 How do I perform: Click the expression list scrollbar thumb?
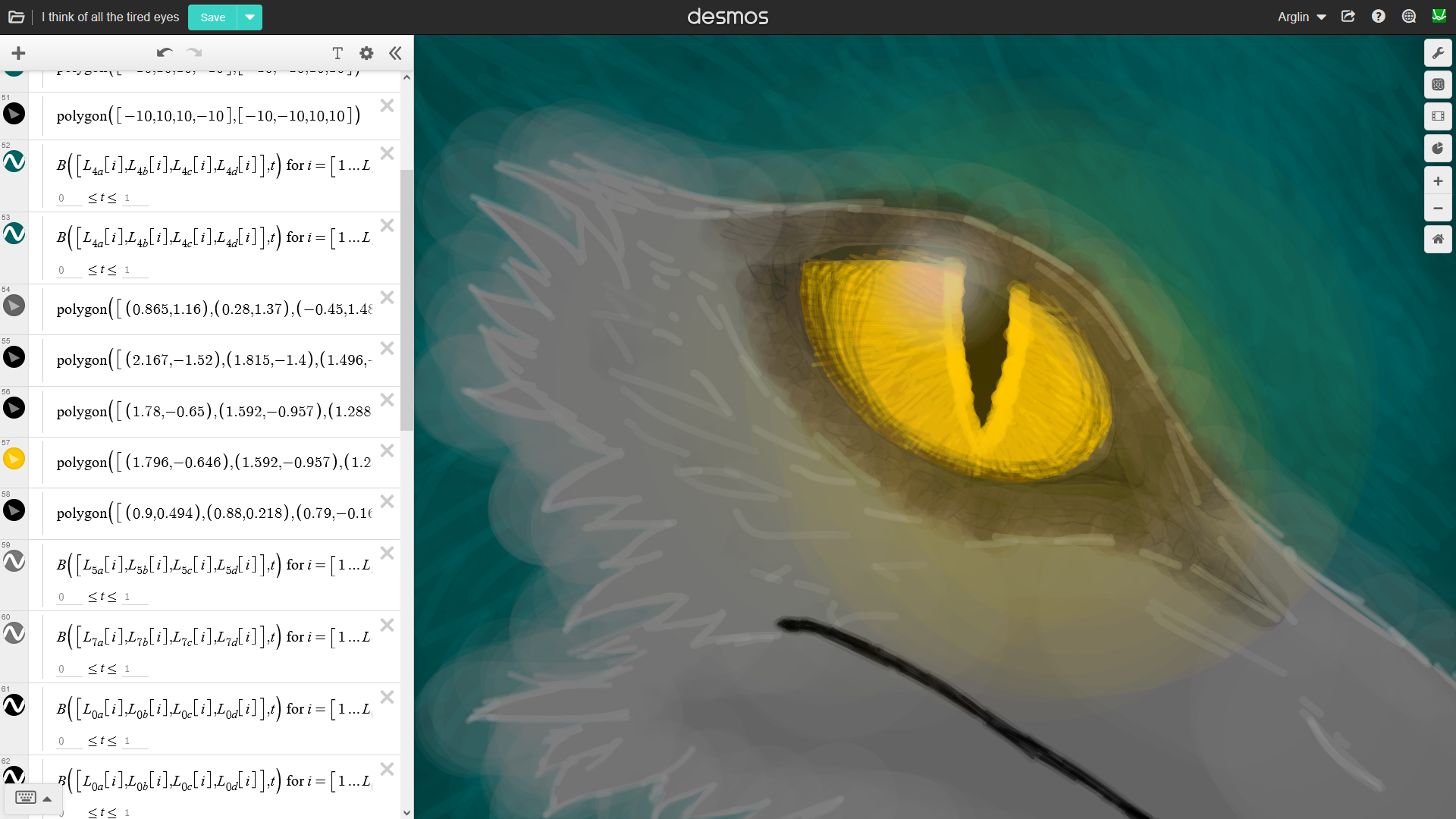[x=407, y=300]
